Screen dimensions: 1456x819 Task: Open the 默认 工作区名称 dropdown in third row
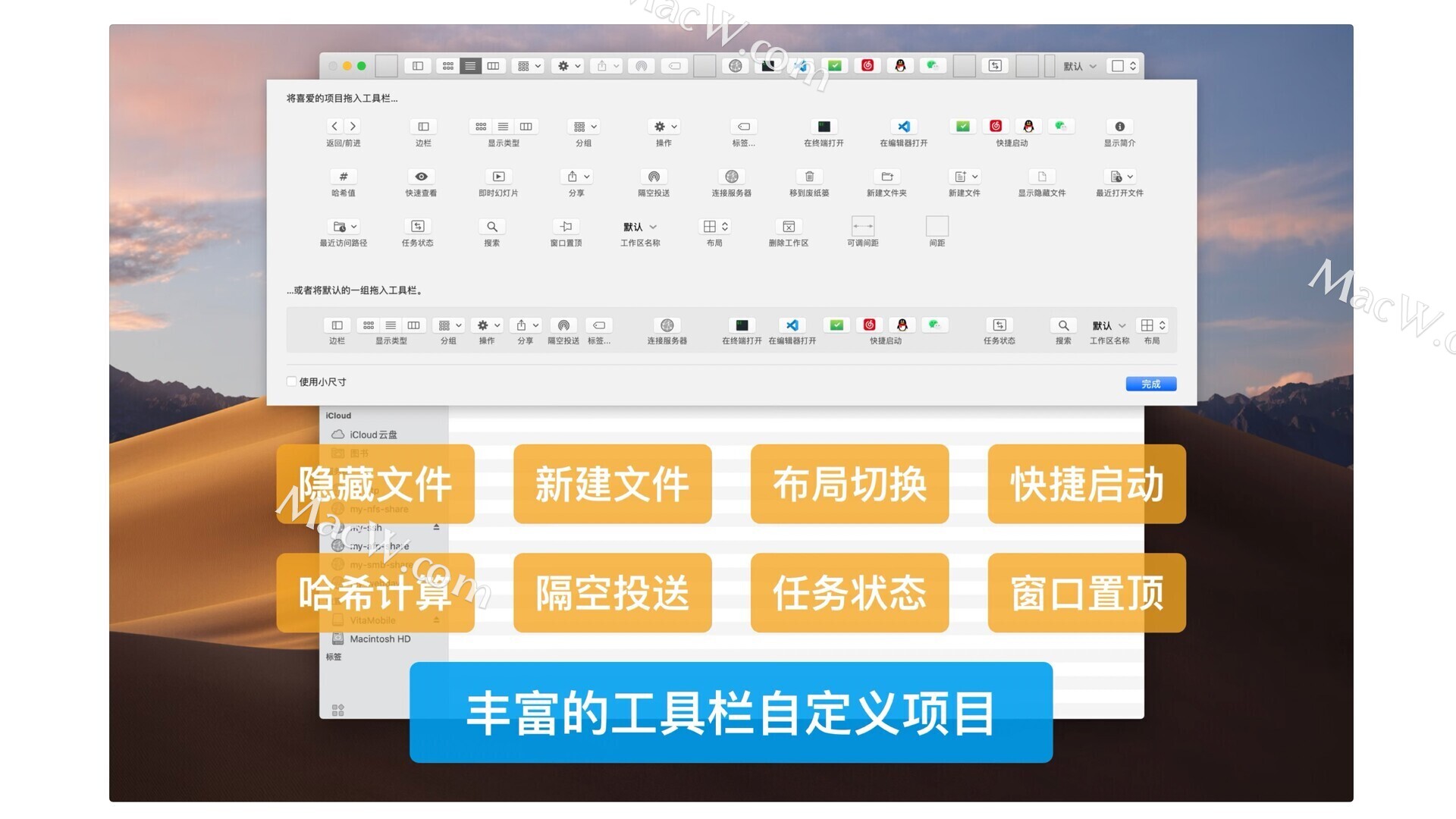click(x=640, y=227)
